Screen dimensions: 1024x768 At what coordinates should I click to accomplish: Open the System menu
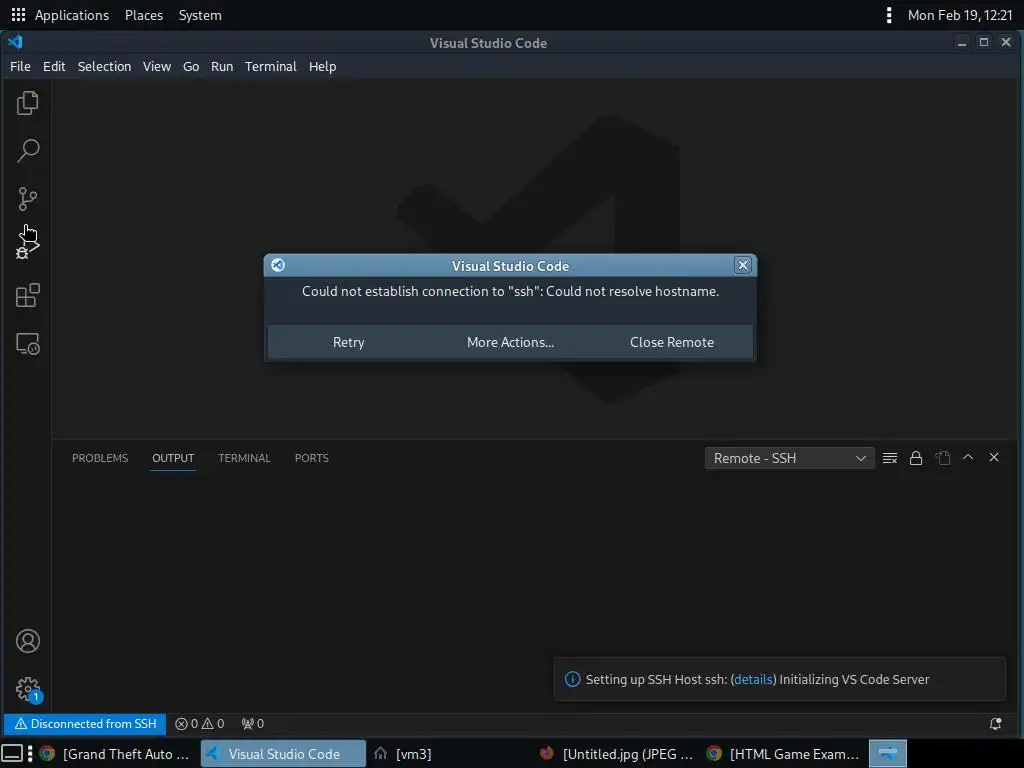coord(200,15)
